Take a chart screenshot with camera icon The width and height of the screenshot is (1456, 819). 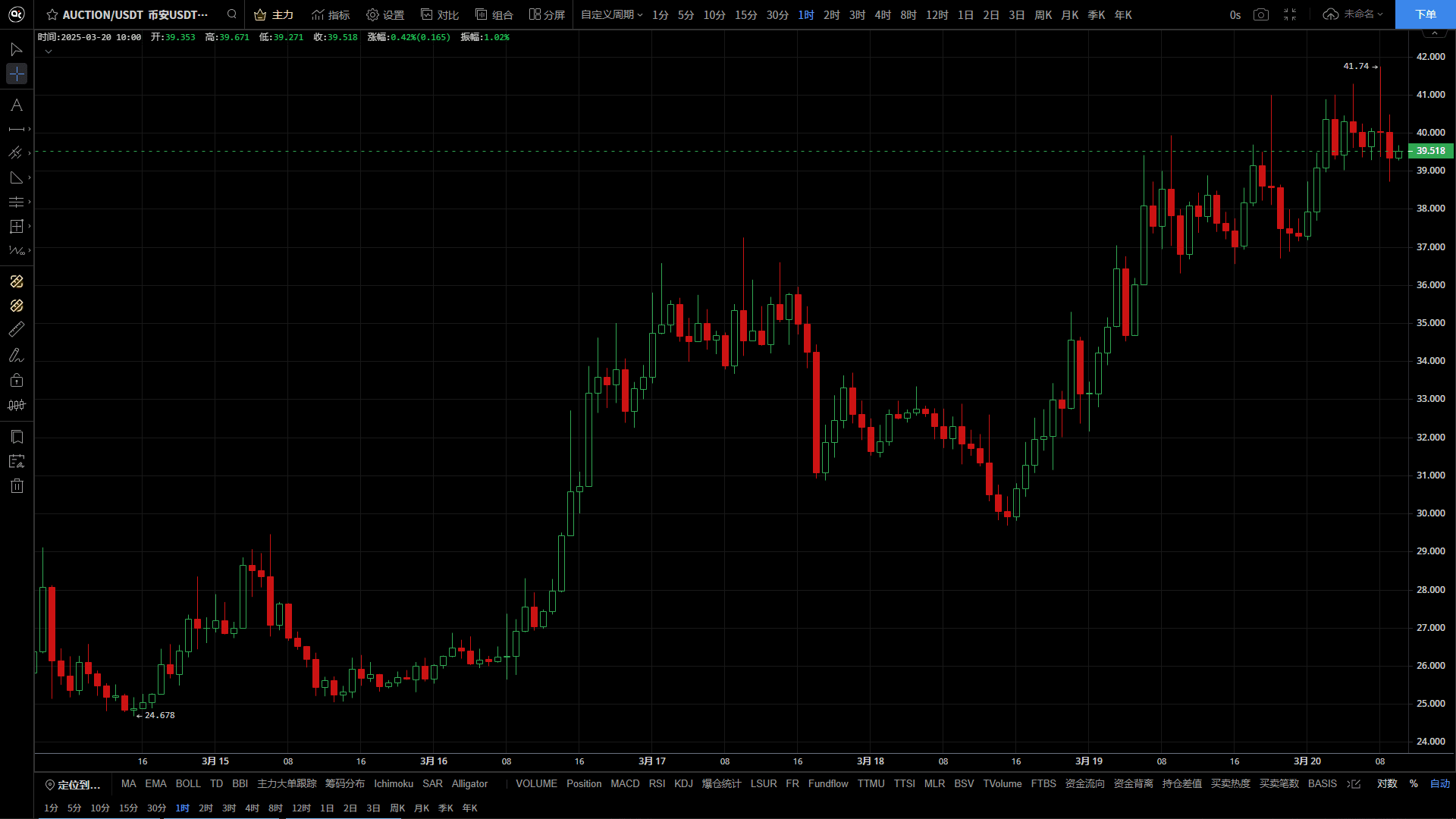1260,14
